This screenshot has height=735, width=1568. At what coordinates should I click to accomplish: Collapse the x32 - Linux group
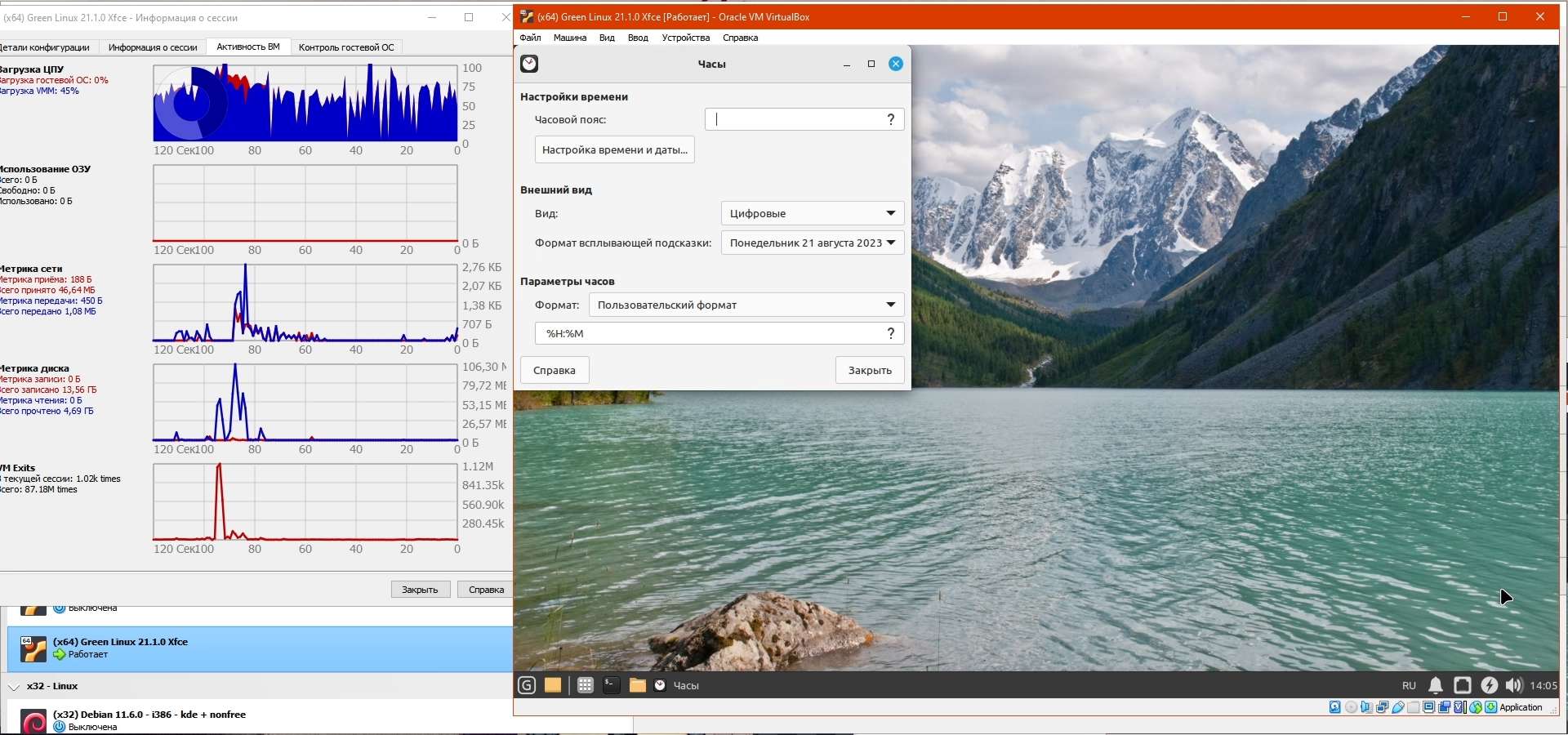pyautogui.click(x=14, y=687)
